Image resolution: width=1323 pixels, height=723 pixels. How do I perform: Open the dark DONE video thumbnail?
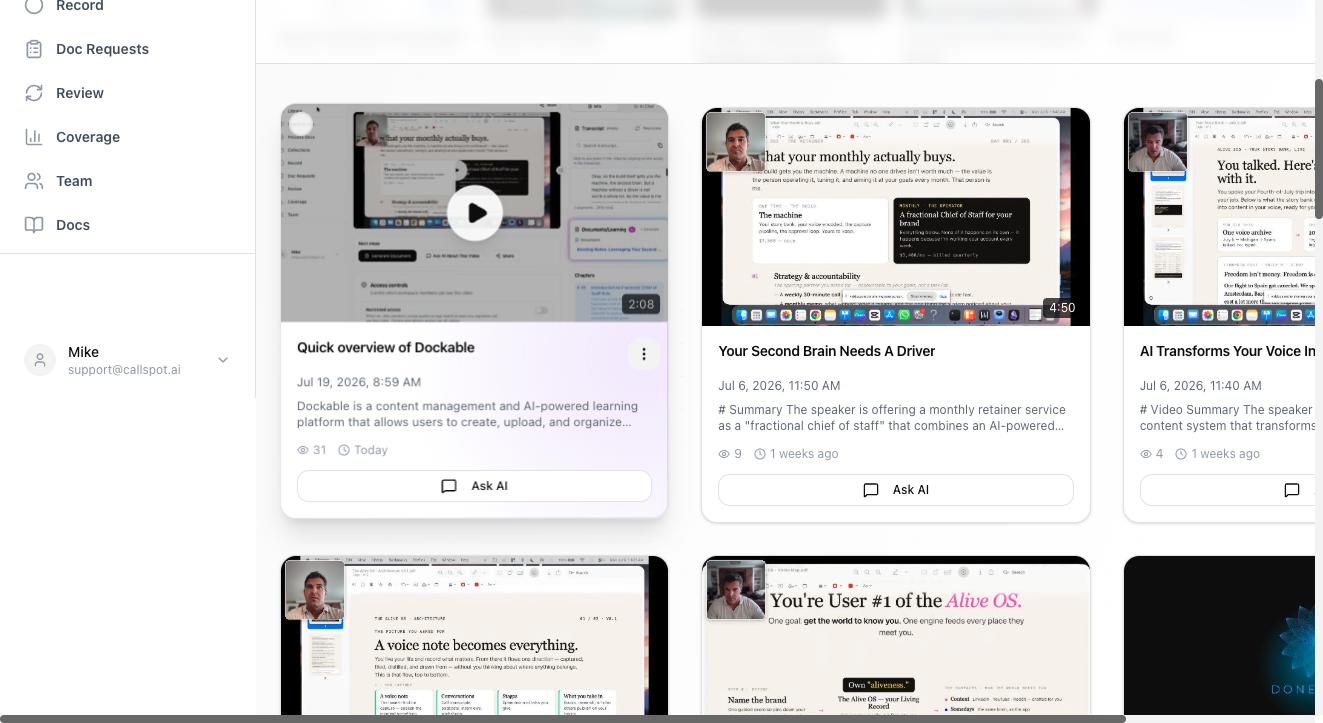[x=1219, y=636]
